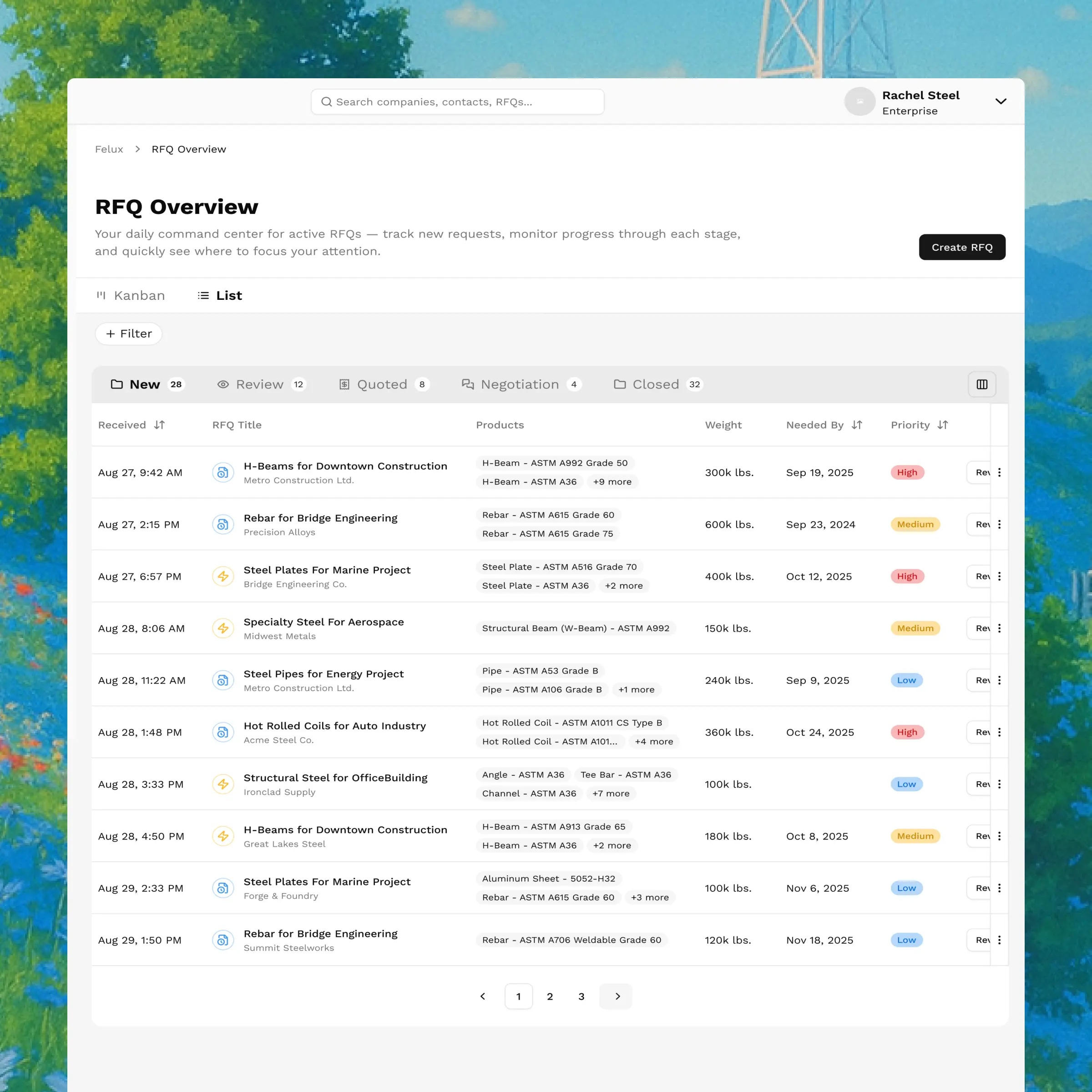Switch to the Kanban view
Screen dimensions: 1092x1092
131,296
